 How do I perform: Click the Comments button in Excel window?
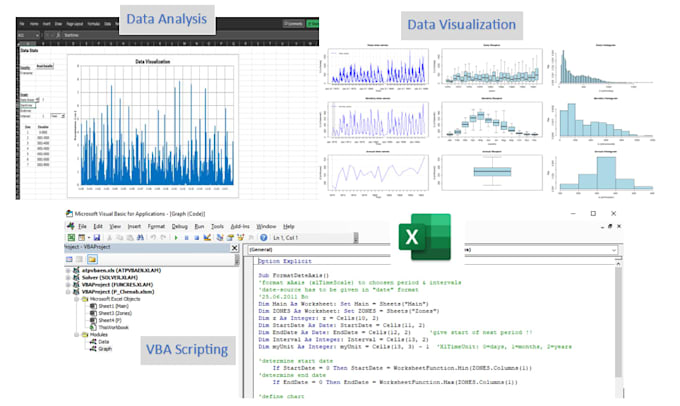tap(293, 24)
